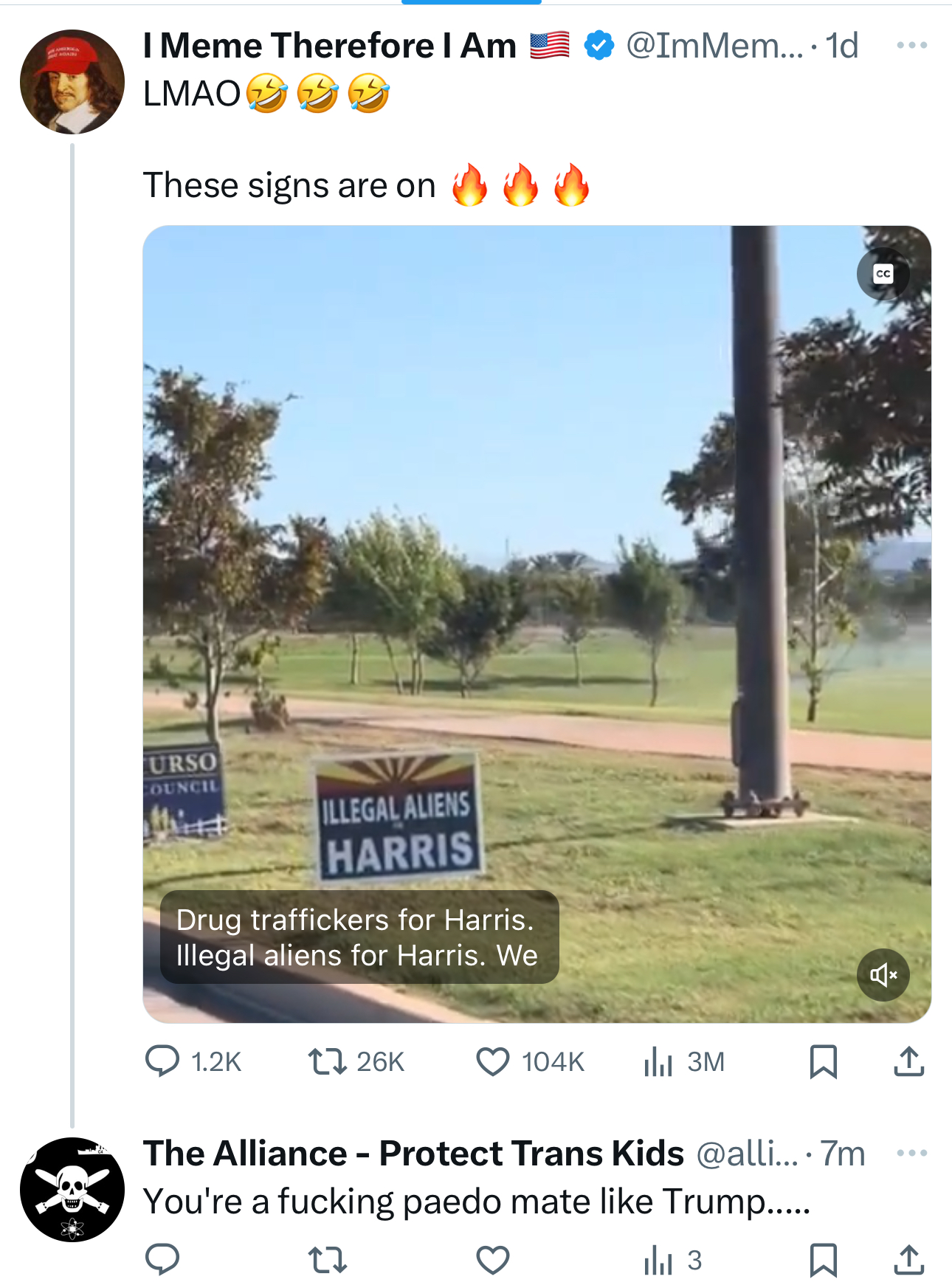Toggle closed captions on the video
The image size is (952, 1285).
[x=883, y=275]
